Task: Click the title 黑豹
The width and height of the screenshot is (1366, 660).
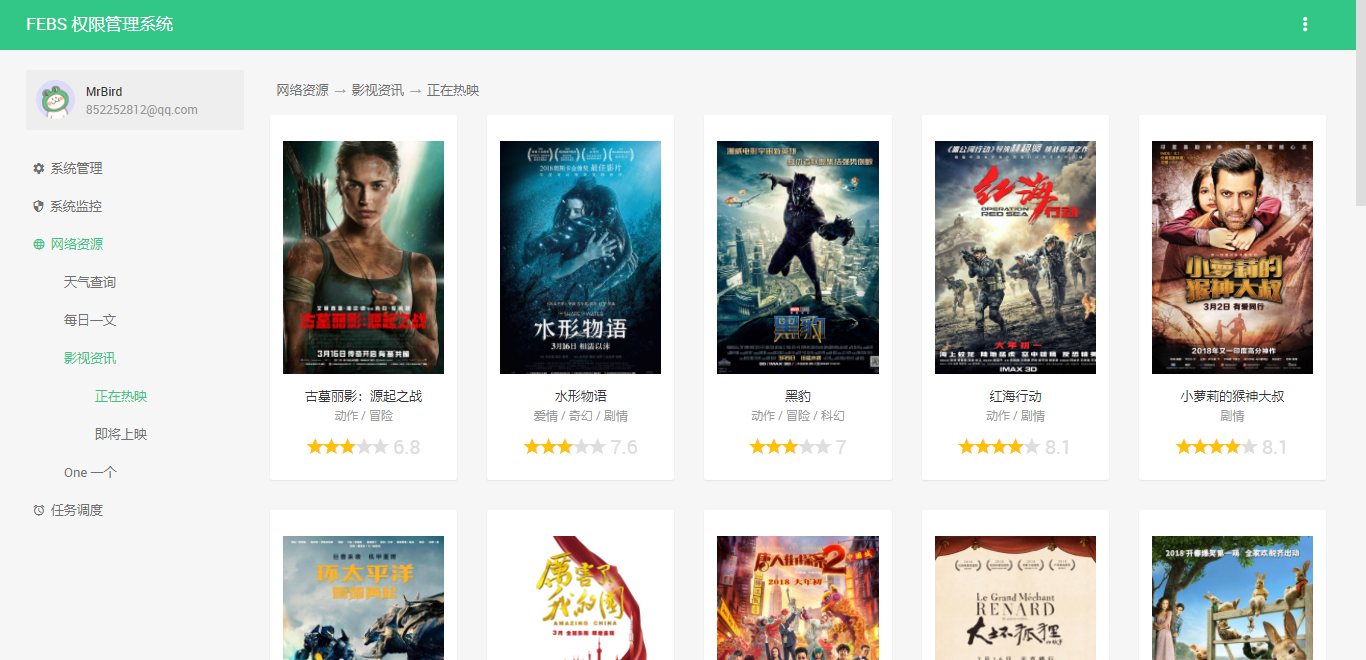Action: click(x=798, y=396)
